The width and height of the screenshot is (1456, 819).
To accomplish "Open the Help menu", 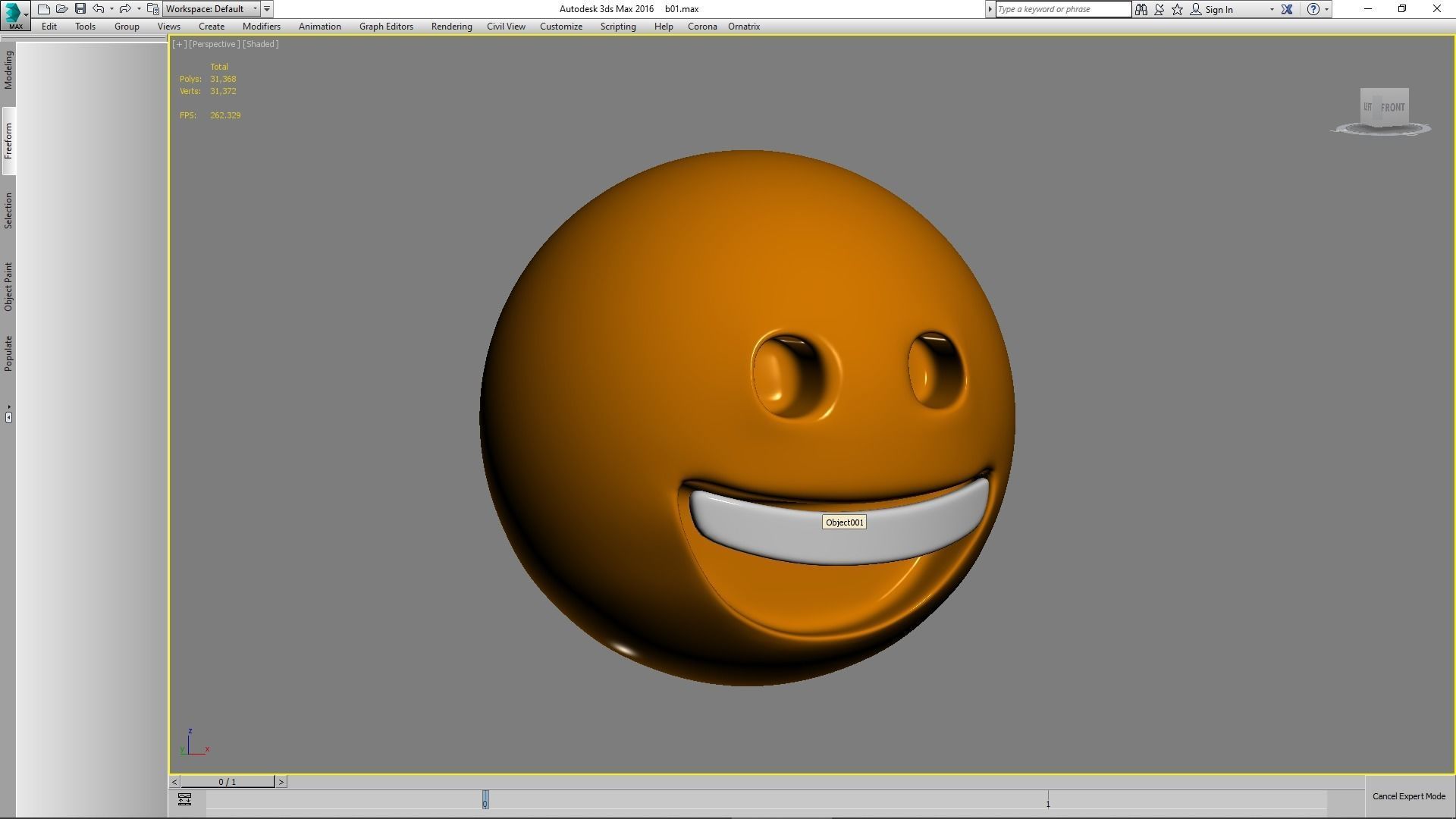I will pos(664,27).
